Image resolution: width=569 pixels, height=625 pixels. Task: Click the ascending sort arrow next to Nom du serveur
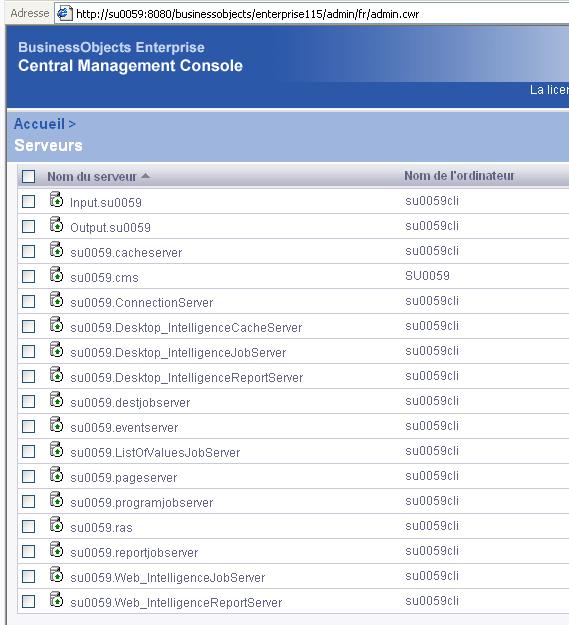(x=145, y=176)
